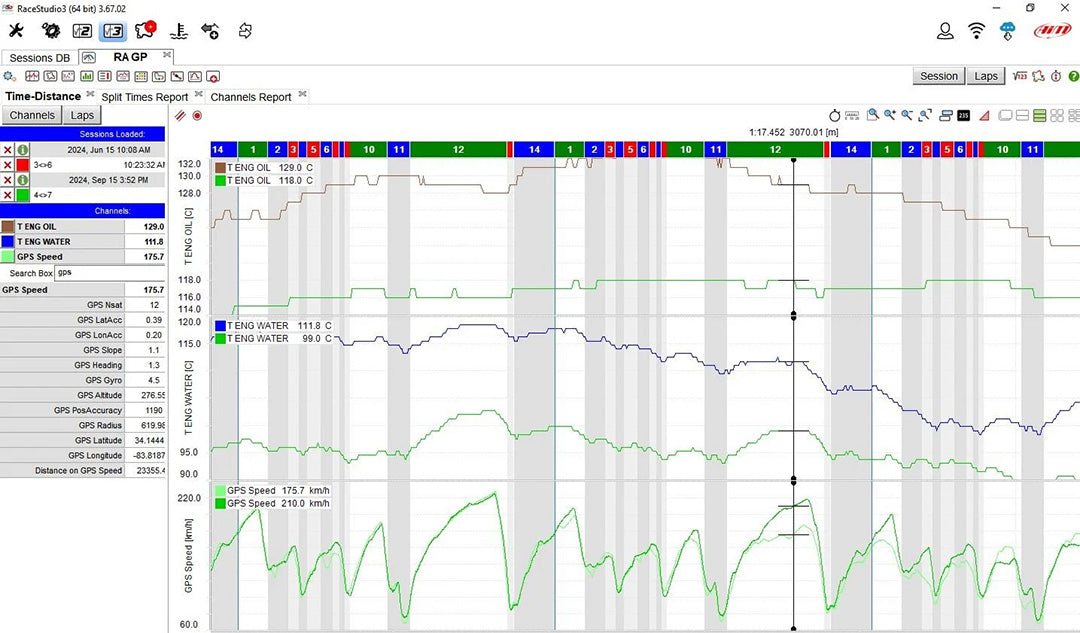Open the red track editor icon

click(1039, 76)
